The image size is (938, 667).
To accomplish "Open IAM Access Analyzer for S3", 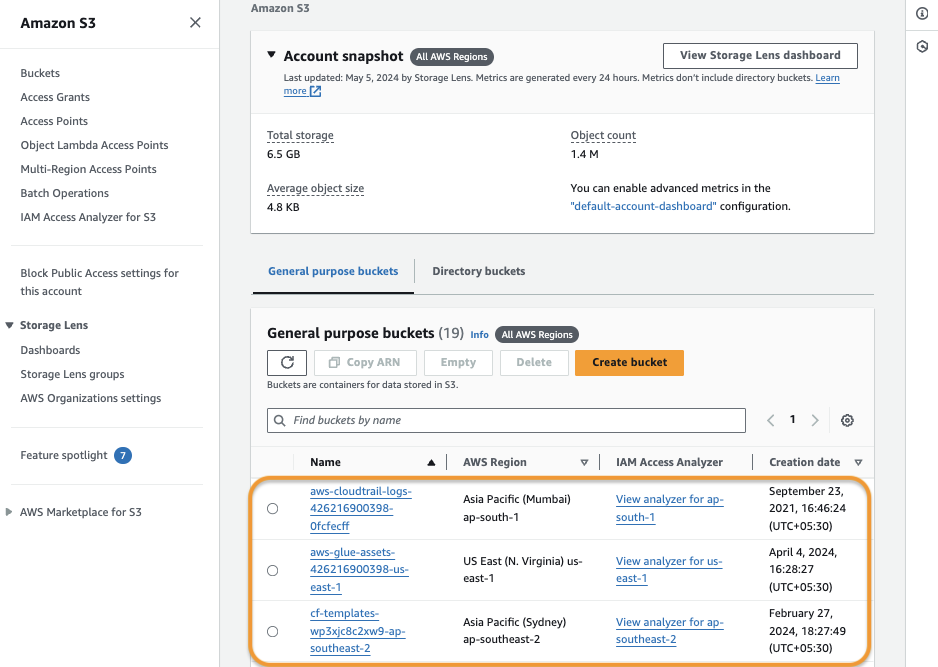I will [88, 217].
